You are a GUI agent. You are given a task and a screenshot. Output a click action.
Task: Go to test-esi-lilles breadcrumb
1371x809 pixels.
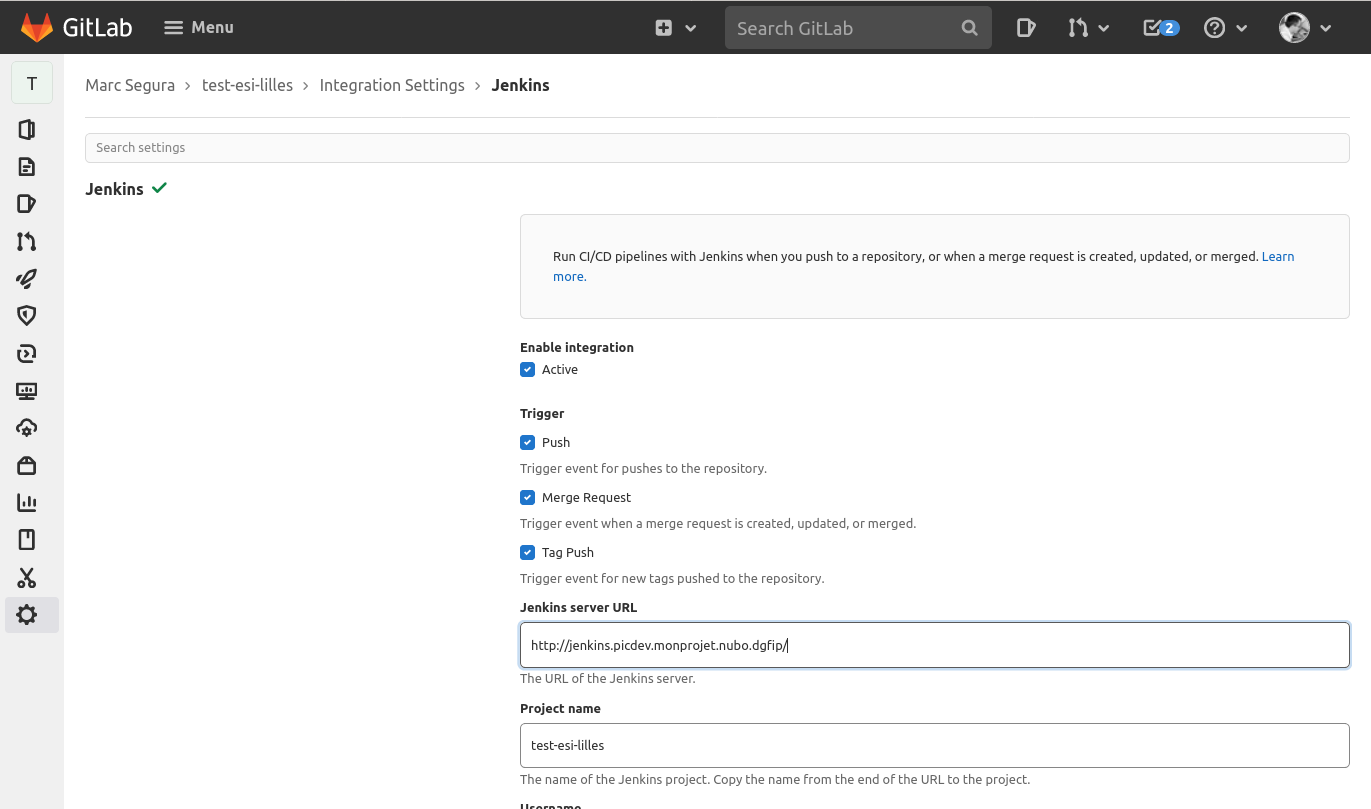248,85
